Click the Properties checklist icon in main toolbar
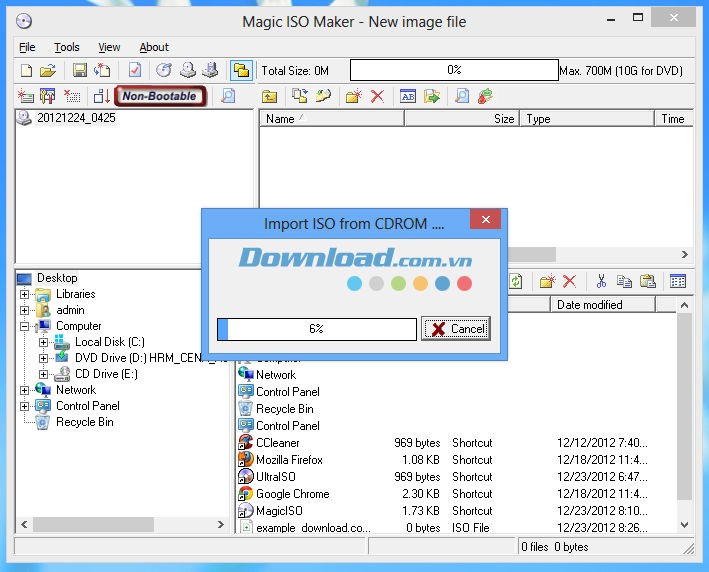This screenshot has height=572, width=709. tap(134, 70)
